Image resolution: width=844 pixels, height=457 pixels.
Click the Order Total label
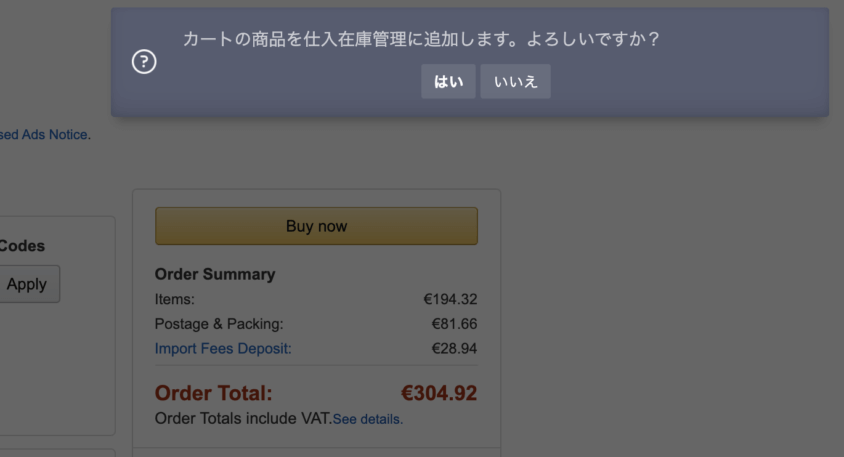213,393
